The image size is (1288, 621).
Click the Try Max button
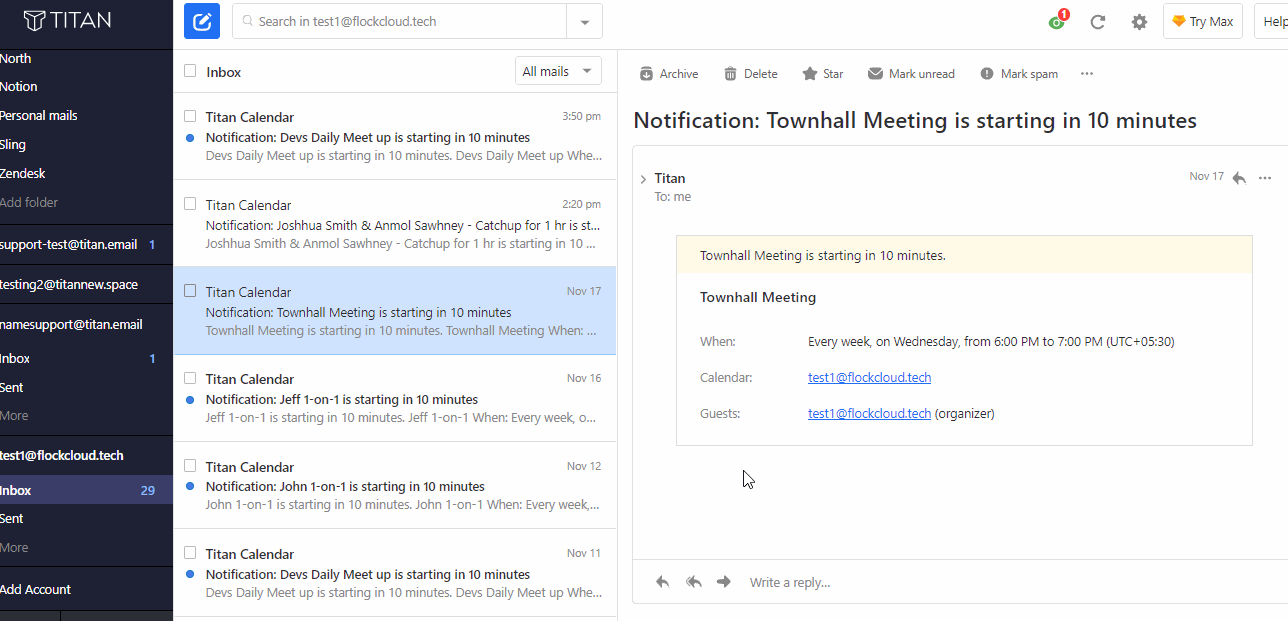coord(1203,21)
